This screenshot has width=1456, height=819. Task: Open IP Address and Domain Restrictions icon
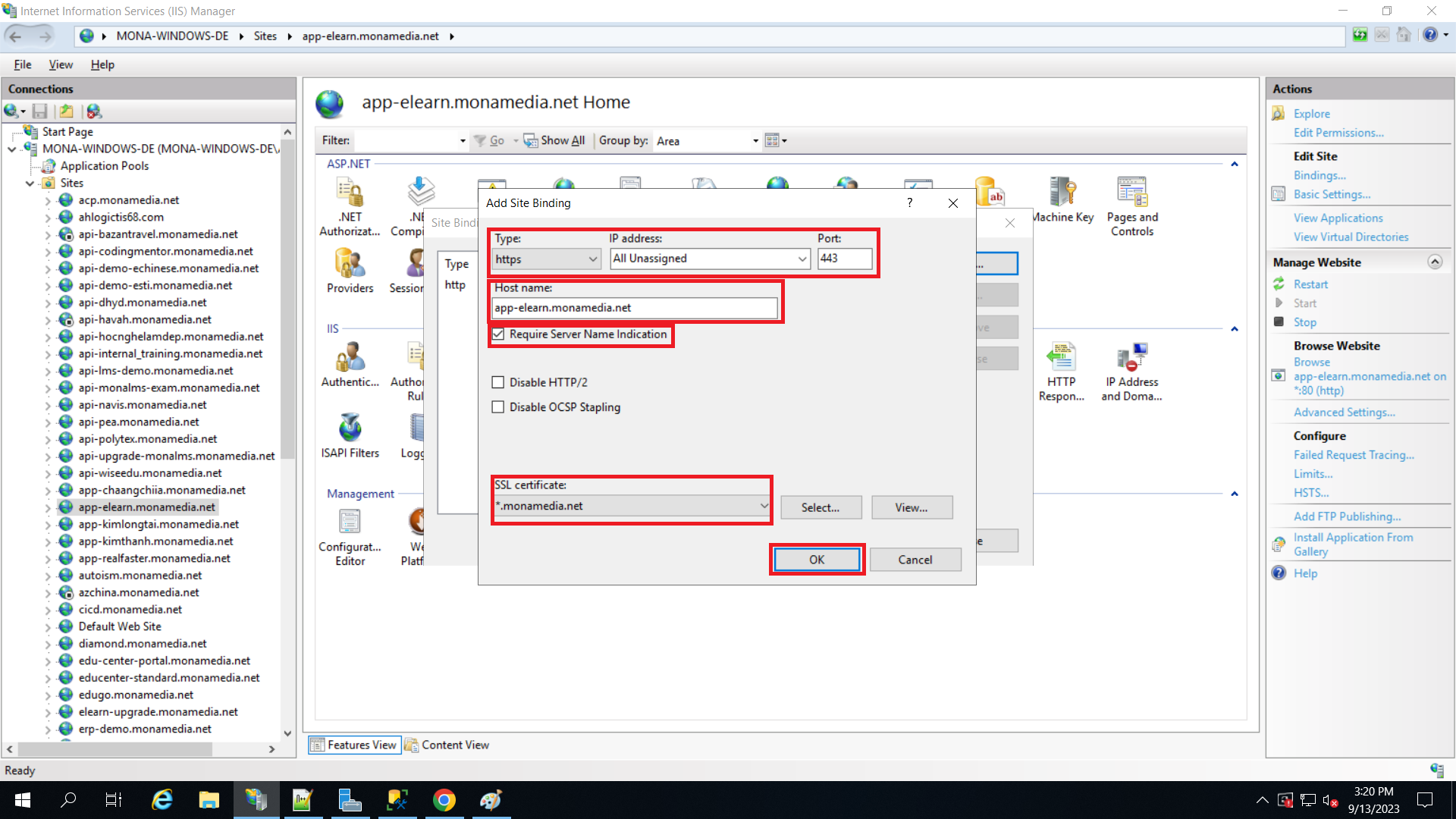(x=1131, y=372)
